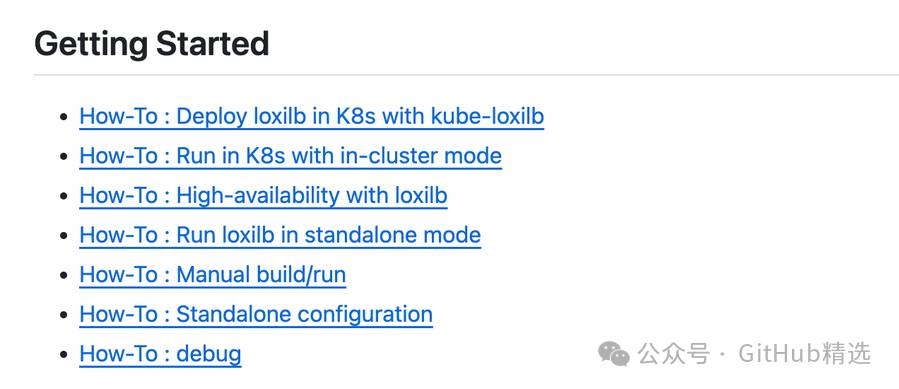Click the bullet beside the in-cluster mode link
The height and width of the screenshot is (389, 899).
[x=64, y=157]
